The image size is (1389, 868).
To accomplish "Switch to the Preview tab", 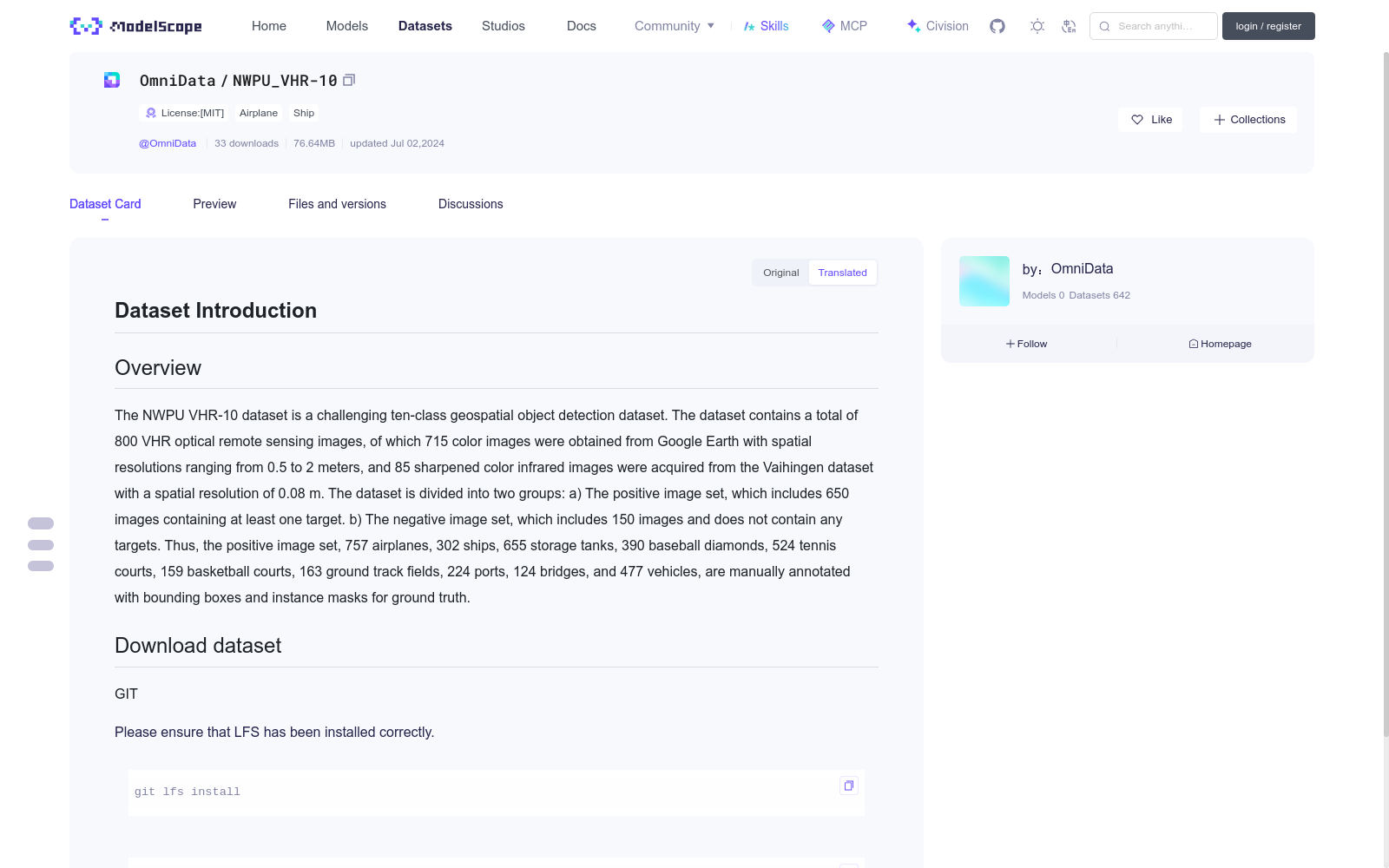I will point(214,204).
